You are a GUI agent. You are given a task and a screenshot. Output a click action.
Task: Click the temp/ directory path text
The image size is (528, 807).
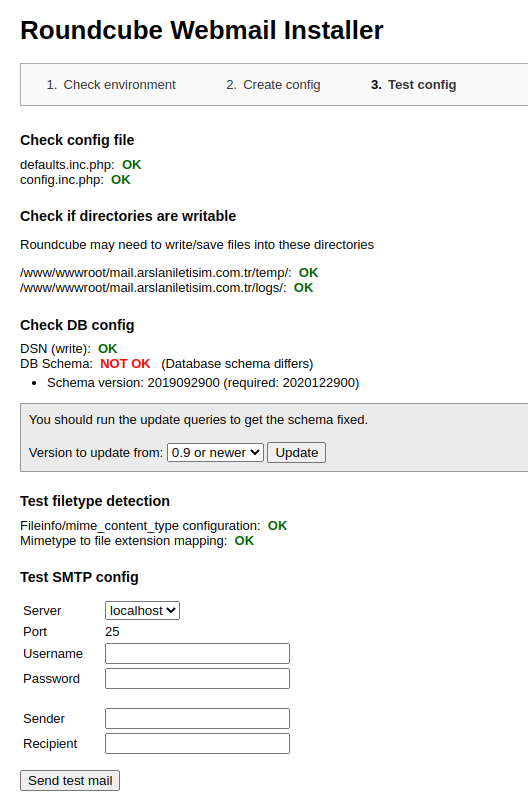coord(155,272)
